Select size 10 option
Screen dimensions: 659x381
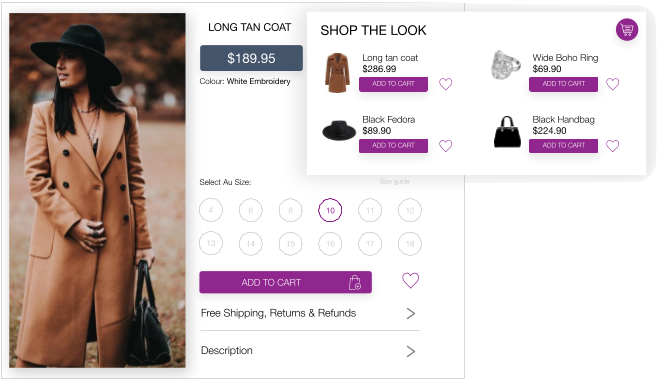coord(330,210)
